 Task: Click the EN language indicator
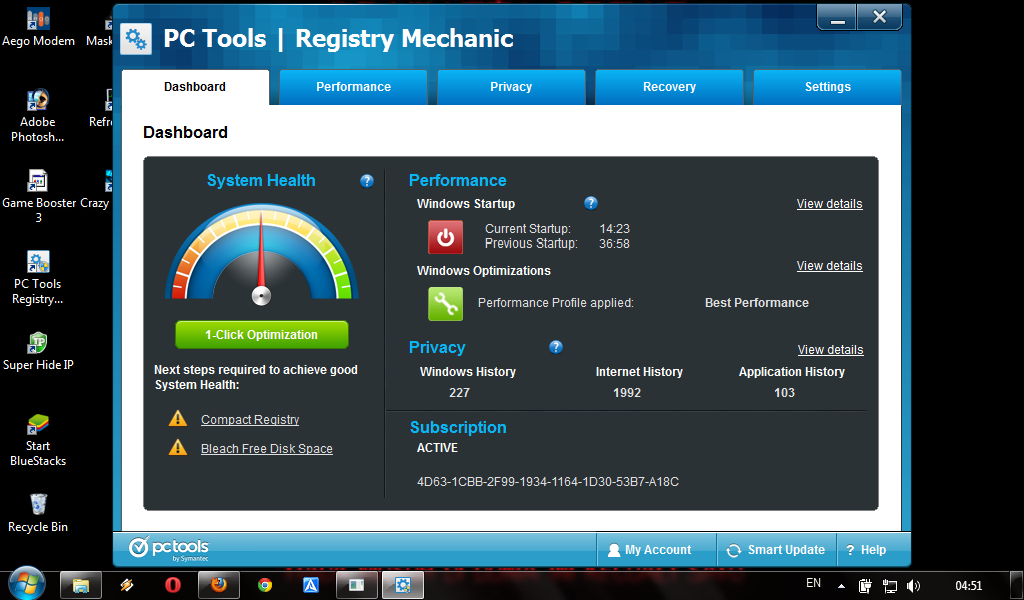click(x=814, y=583)
